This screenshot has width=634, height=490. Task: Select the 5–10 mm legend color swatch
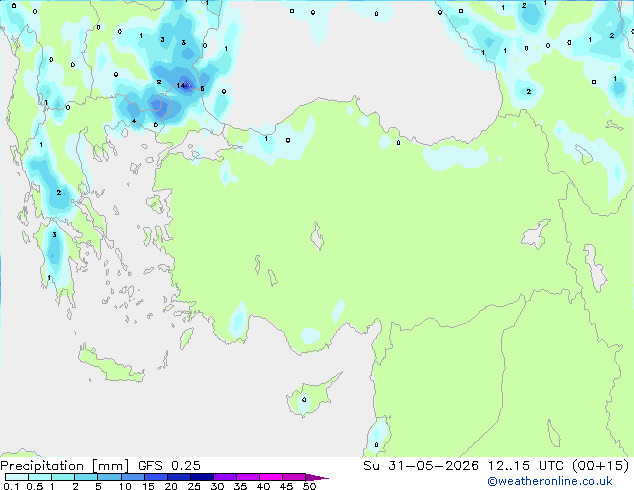tap(110, 477)
